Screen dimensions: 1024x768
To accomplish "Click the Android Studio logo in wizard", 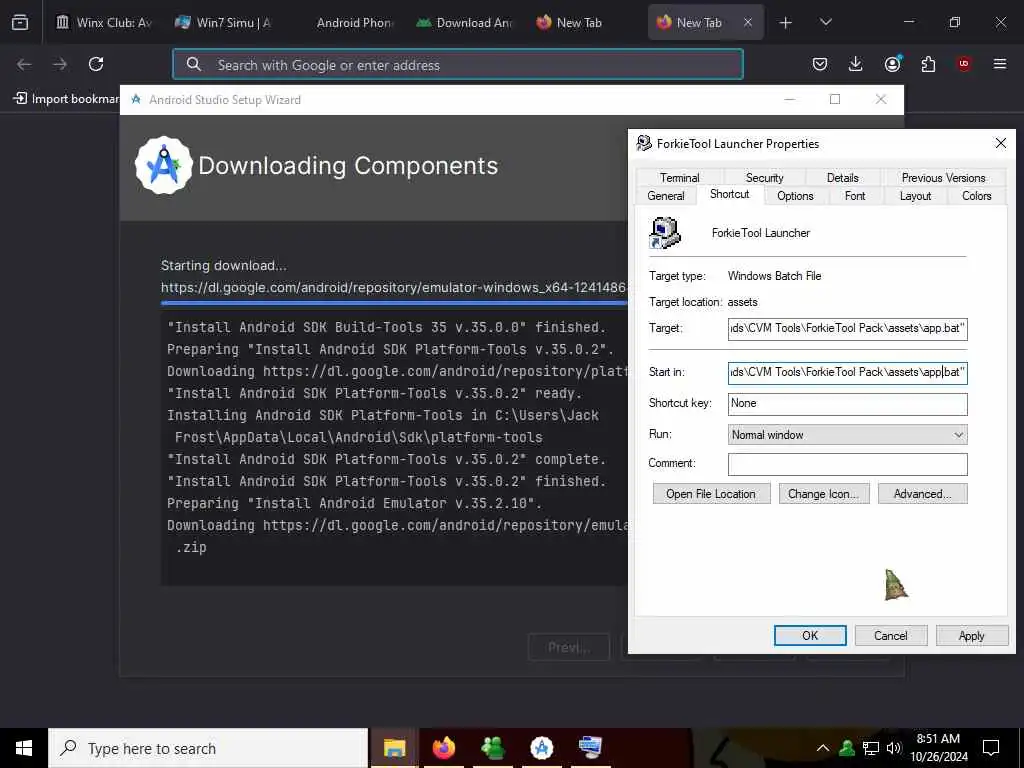I will point(163,165).
